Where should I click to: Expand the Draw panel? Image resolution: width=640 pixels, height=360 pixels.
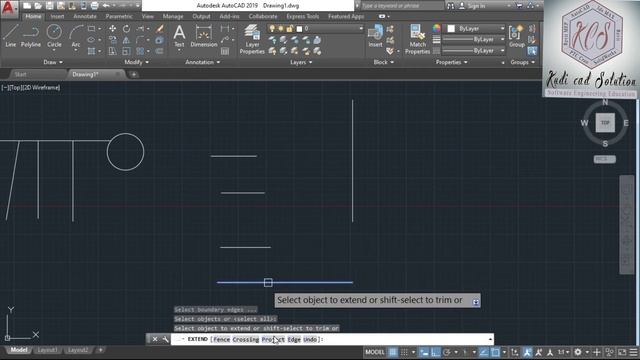point(53,62)
